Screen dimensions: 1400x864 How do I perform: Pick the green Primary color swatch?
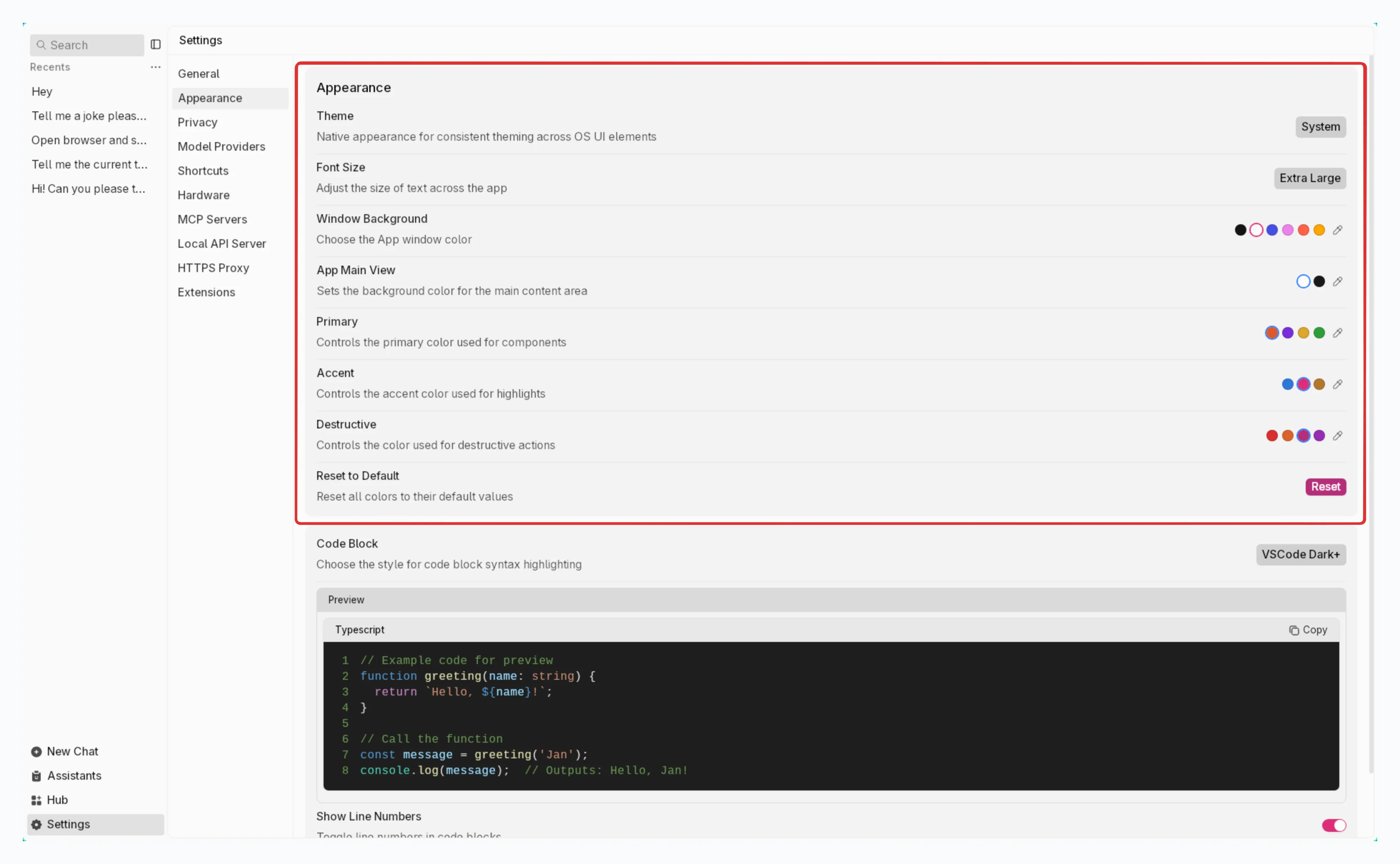tap(1319, 333)
